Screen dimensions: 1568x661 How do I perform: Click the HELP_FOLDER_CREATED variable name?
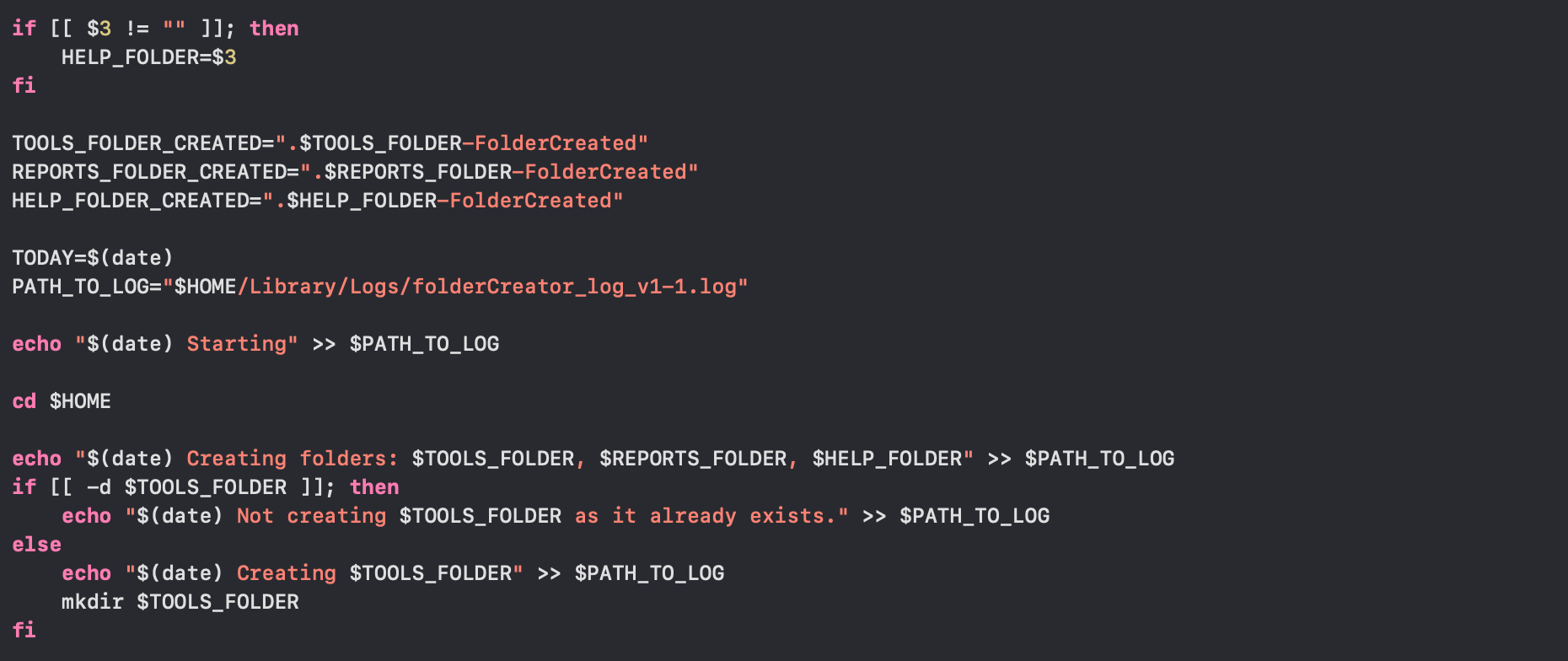tap(130, 201)
